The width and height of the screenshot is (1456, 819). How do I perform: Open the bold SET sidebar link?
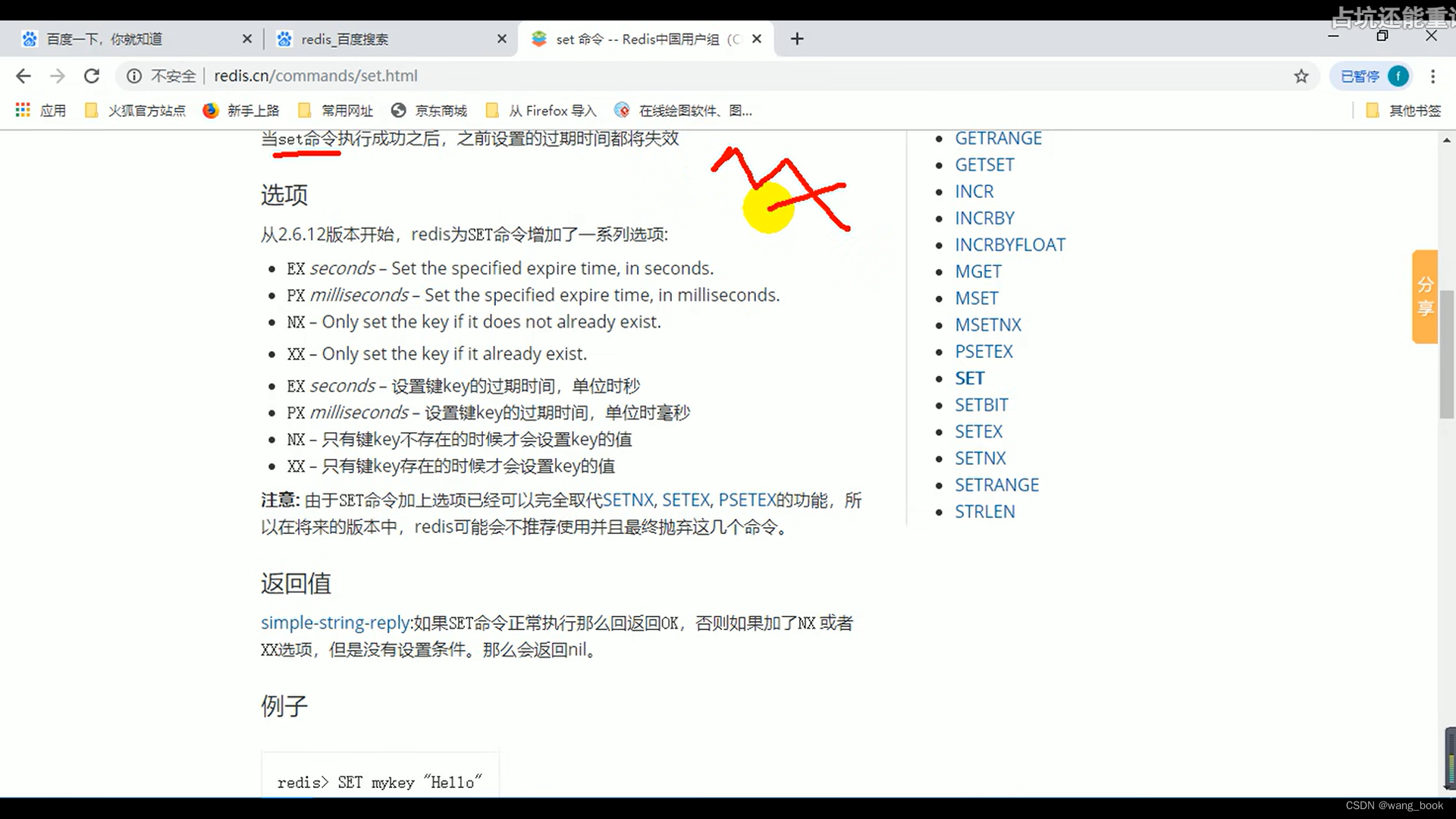[969, 378]
